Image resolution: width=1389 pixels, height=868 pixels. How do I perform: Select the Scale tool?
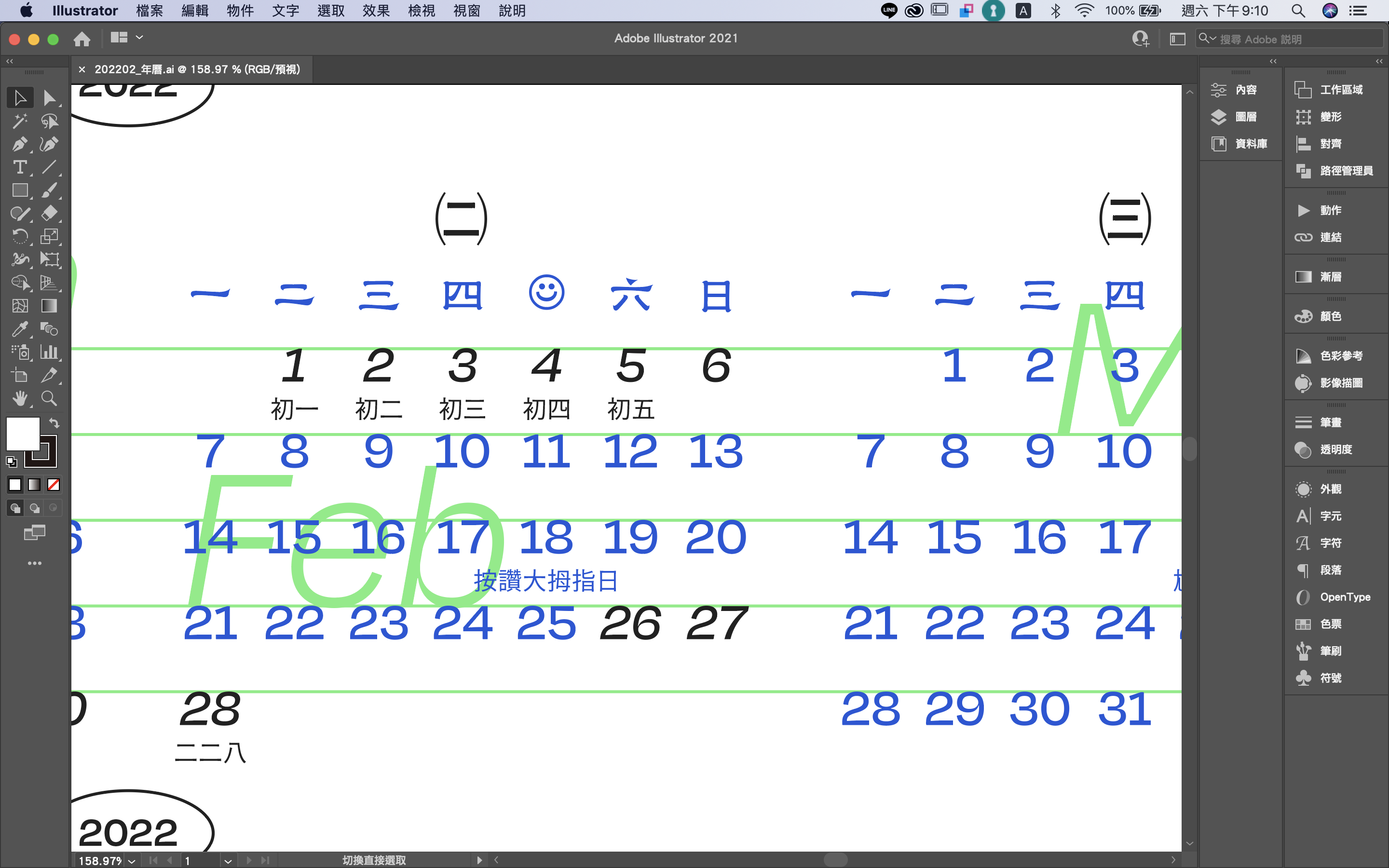pyautogui.click(x=49, y=236)
